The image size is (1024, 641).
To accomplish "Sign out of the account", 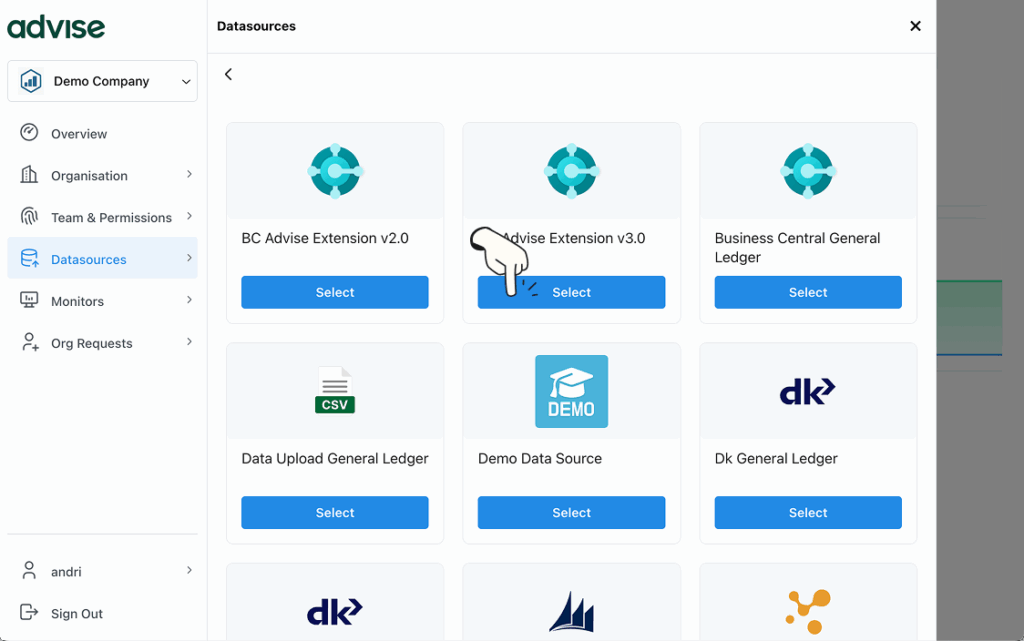I will (x=77, y=614).
